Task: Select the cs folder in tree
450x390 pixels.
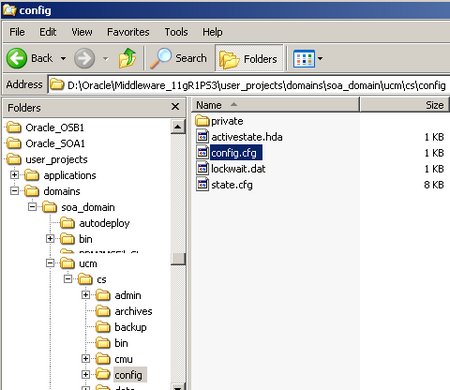Action: click(101, 280)
